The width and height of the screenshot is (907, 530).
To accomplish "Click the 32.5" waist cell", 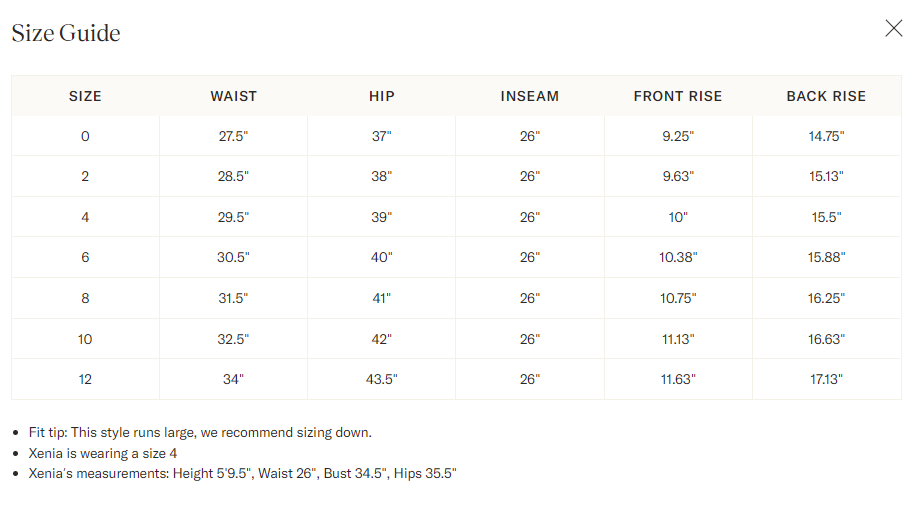I will point(233,339).
